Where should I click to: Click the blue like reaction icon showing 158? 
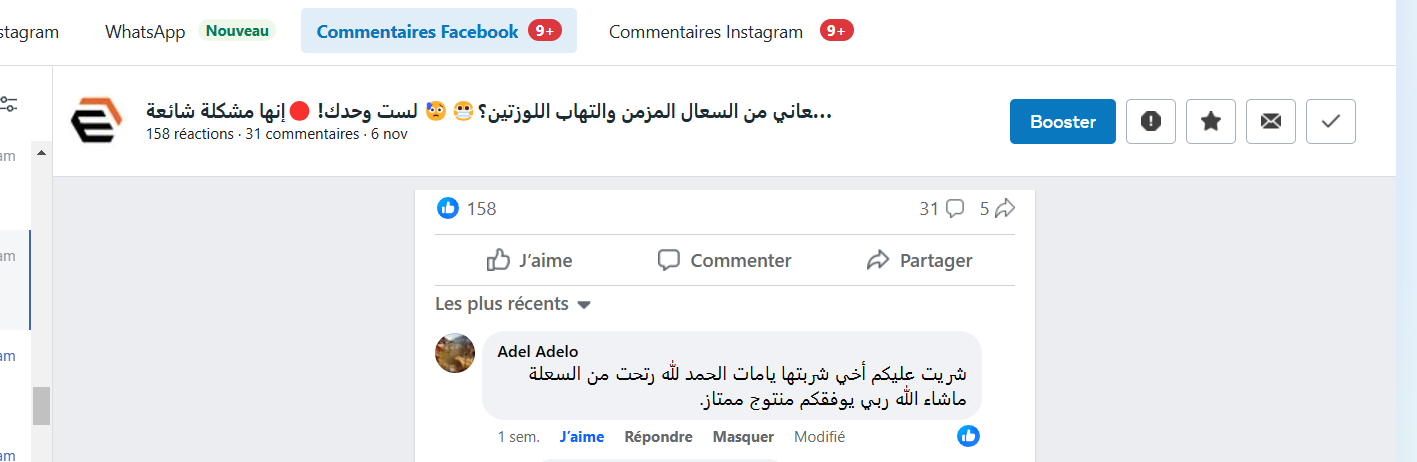448,208
